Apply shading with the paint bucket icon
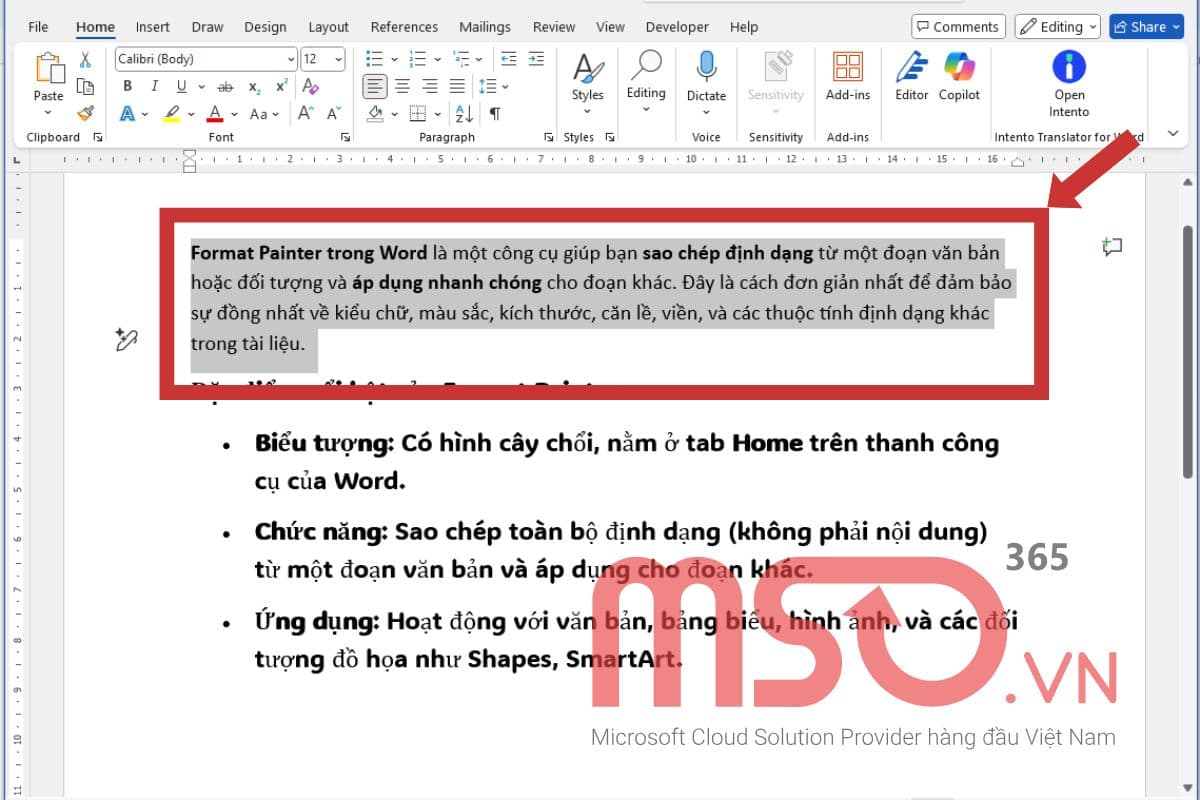Image resolution: width=1200 pixels, height=800 pixels. (376, 113)
